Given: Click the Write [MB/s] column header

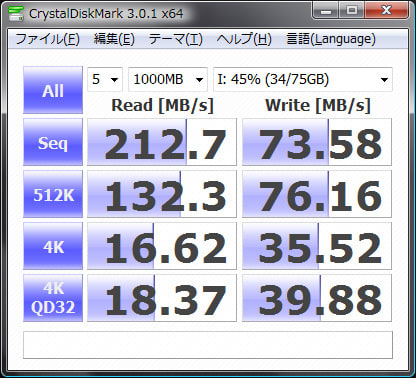Looking at the screenshot, I should tap(318, 105).
